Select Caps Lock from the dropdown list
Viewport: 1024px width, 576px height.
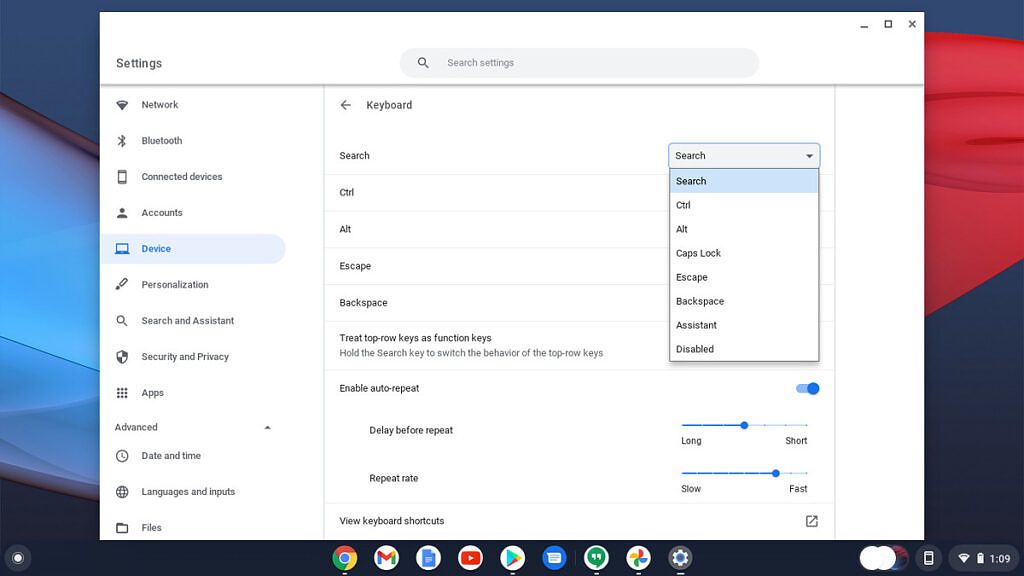pyautogui.click(x=697, y=253)
